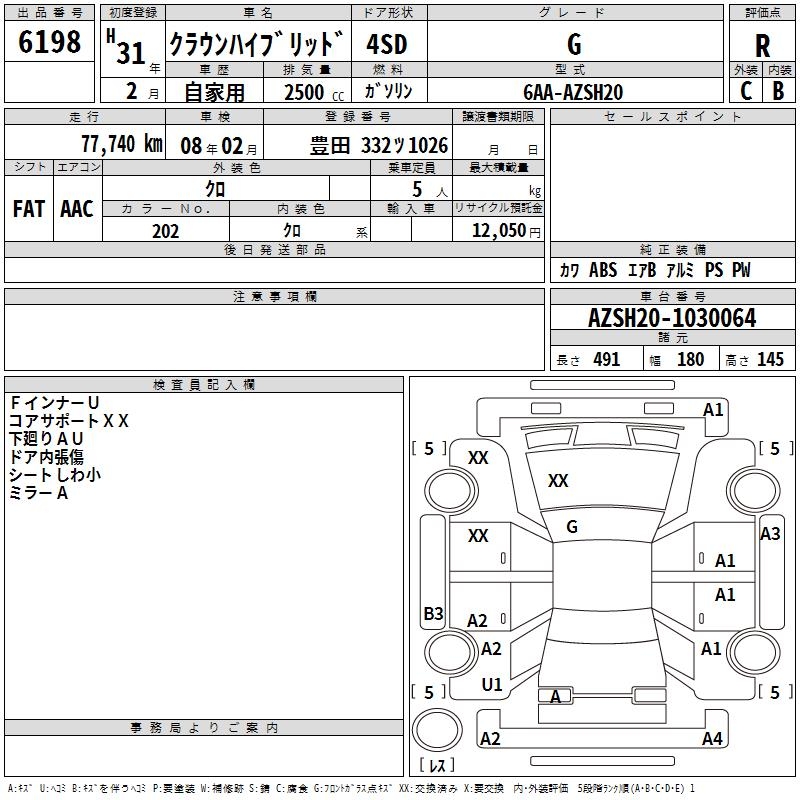The image size is (800, 800).
Task: Click the grade value G
Action: pyautogui.click(x=574, y=44)
